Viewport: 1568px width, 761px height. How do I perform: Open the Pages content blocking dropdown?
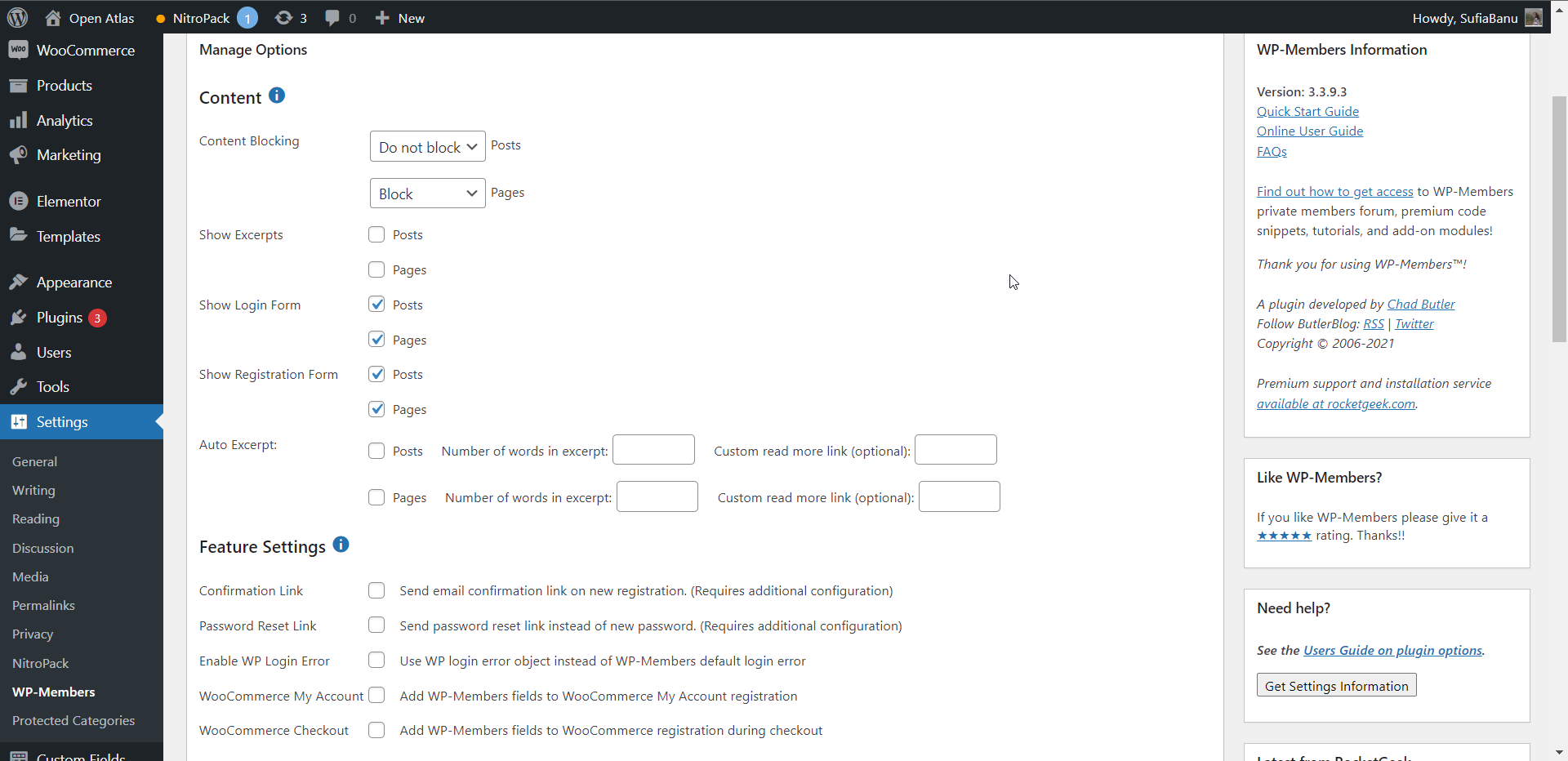coord(428,194)
